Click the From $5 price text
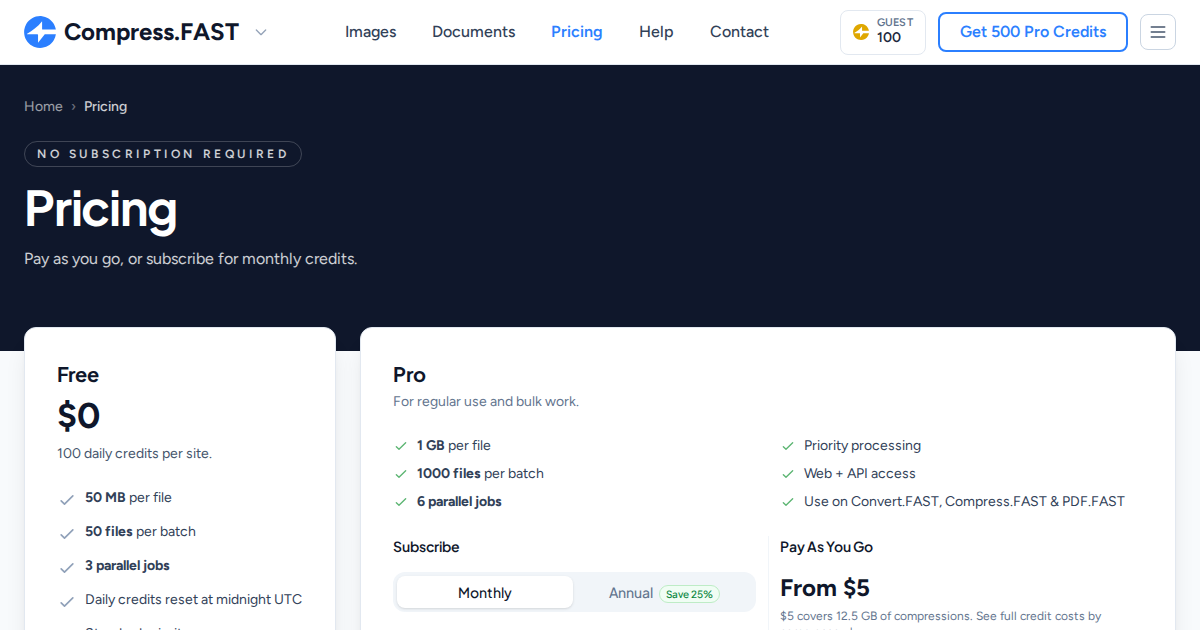 click(x=825, y=587)
